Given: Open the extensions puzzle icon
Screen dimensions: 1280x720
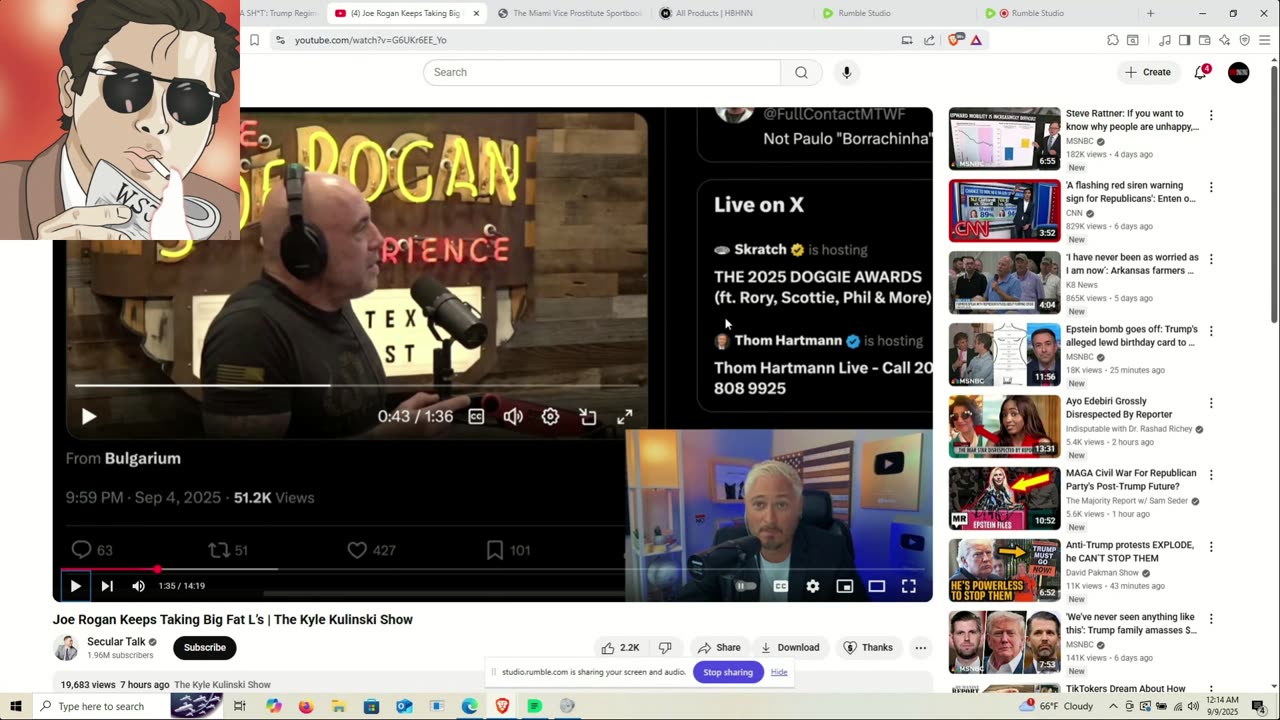Looking at the screenshot, I should point(1112,40).
